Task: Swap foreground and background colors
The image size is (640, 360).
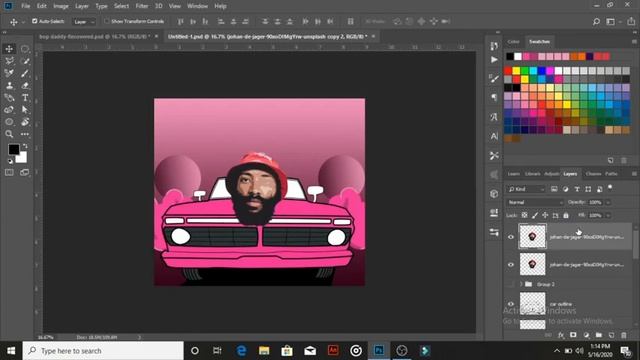Action: coord(25,146)
